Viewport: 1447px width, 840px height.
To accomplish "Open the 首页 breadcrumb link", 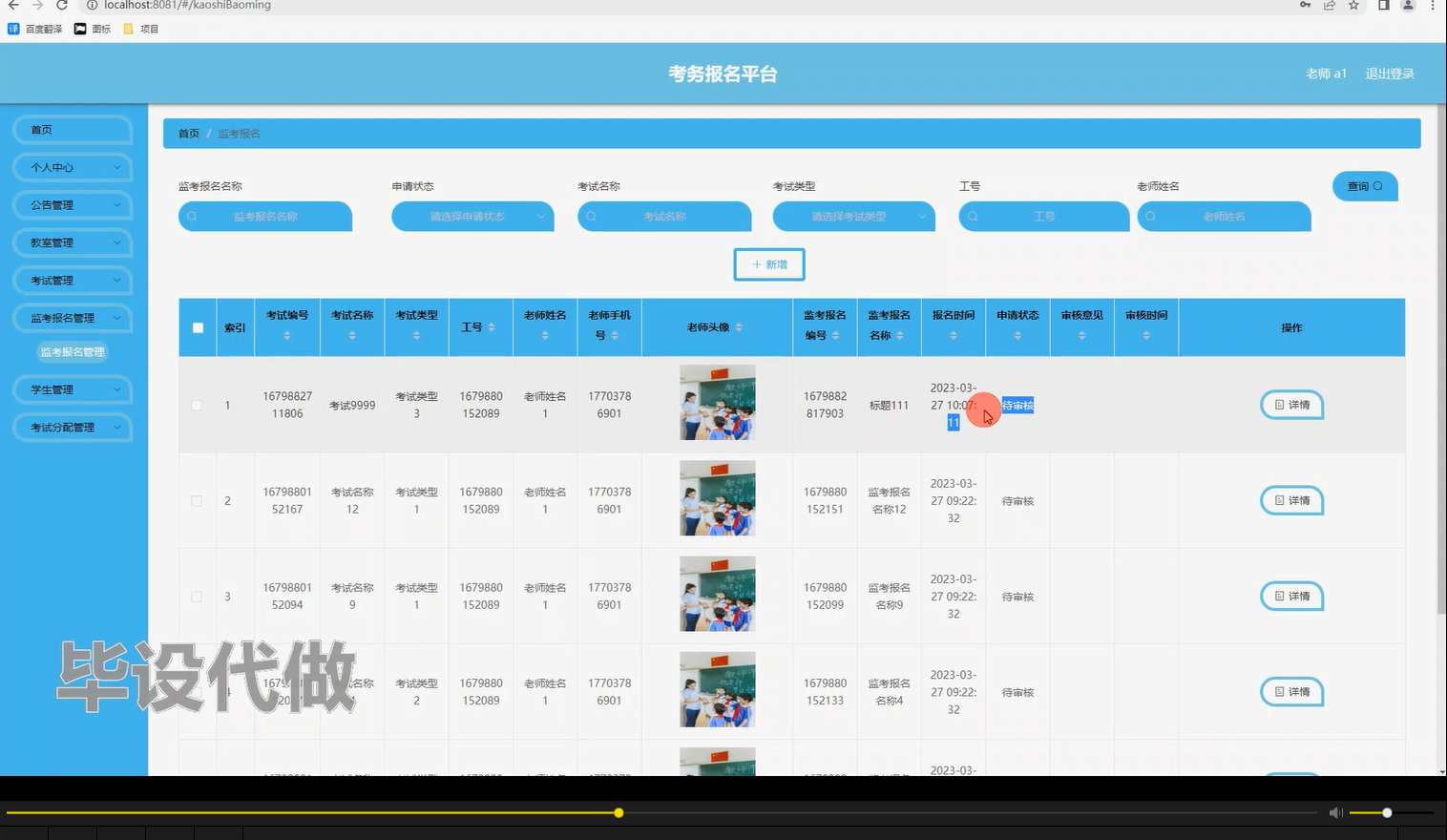I will click(x=188, y=134).
